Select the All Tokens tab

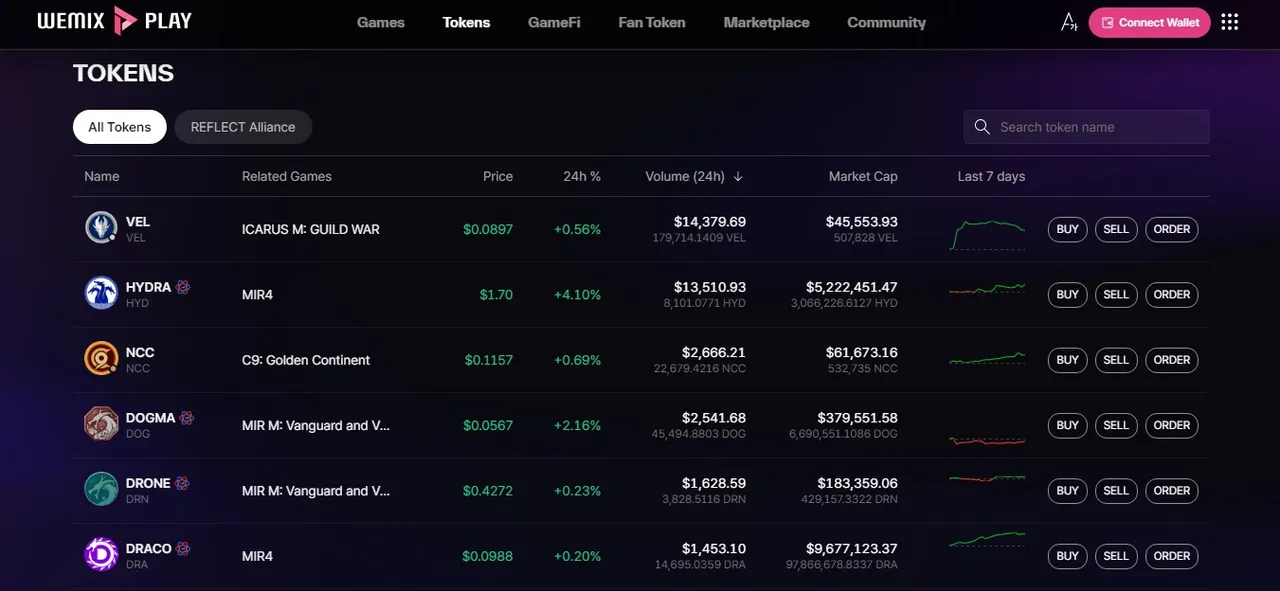point(120,127)
